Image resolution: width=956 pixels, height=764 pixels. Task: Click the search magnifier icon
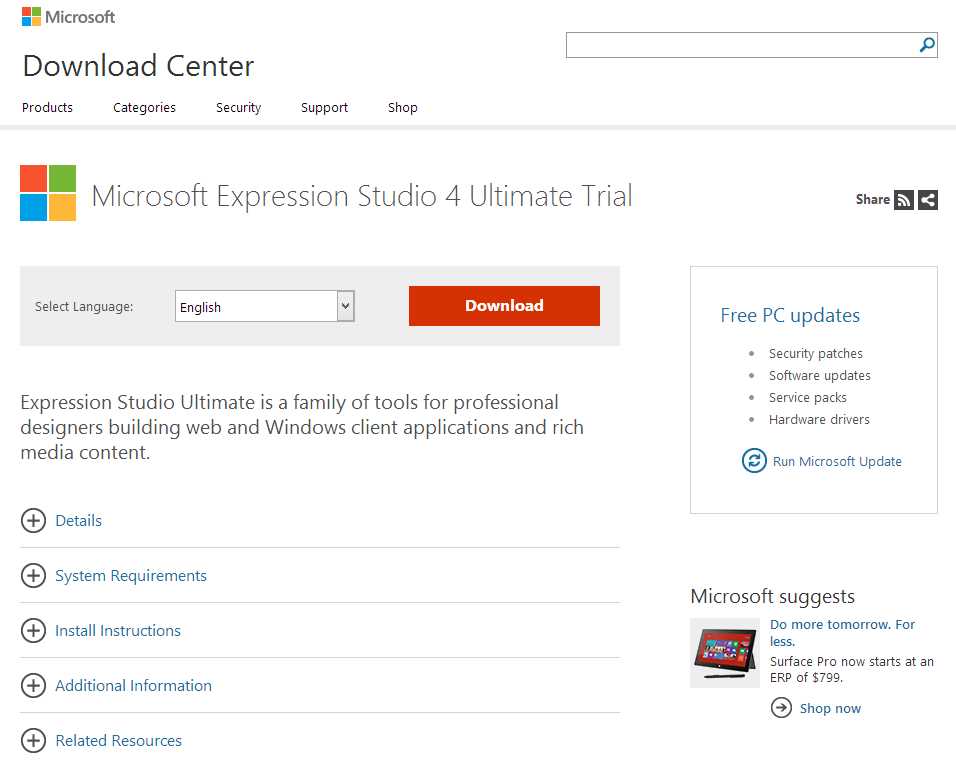click(926, 45)
